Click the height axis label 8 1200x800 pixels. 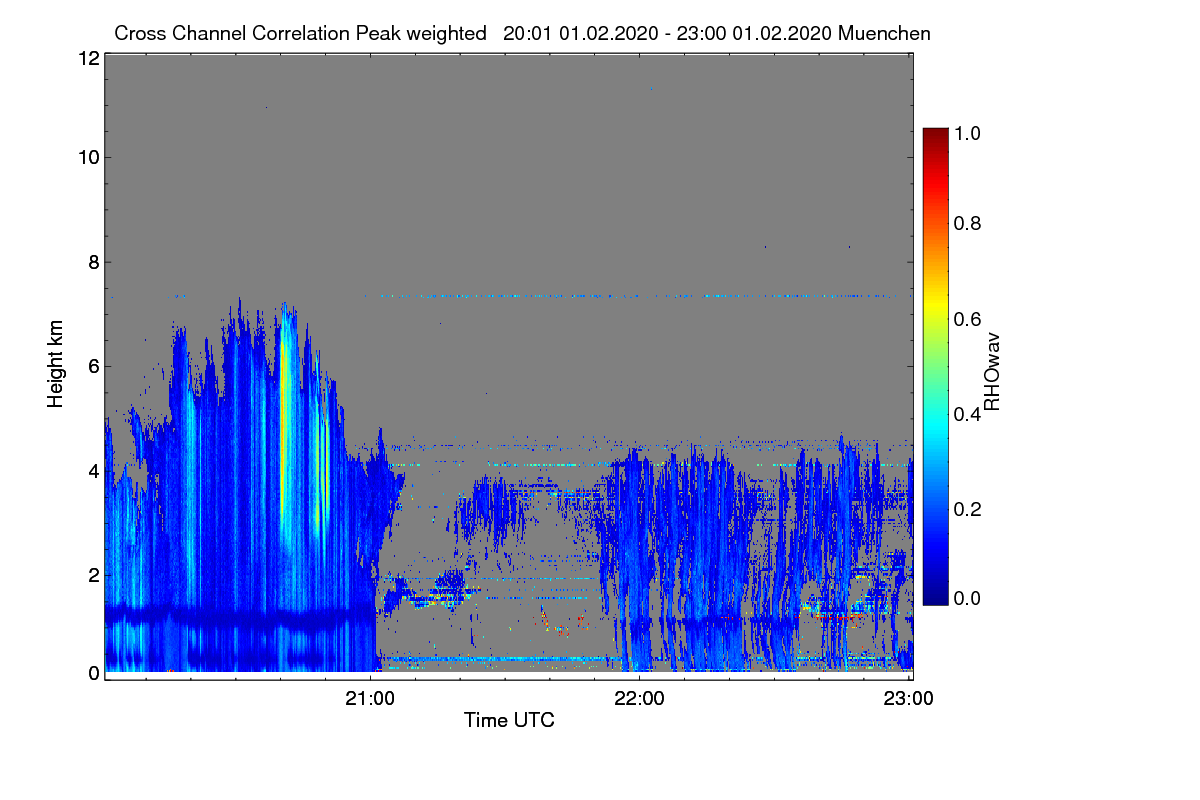pos(94,262)
